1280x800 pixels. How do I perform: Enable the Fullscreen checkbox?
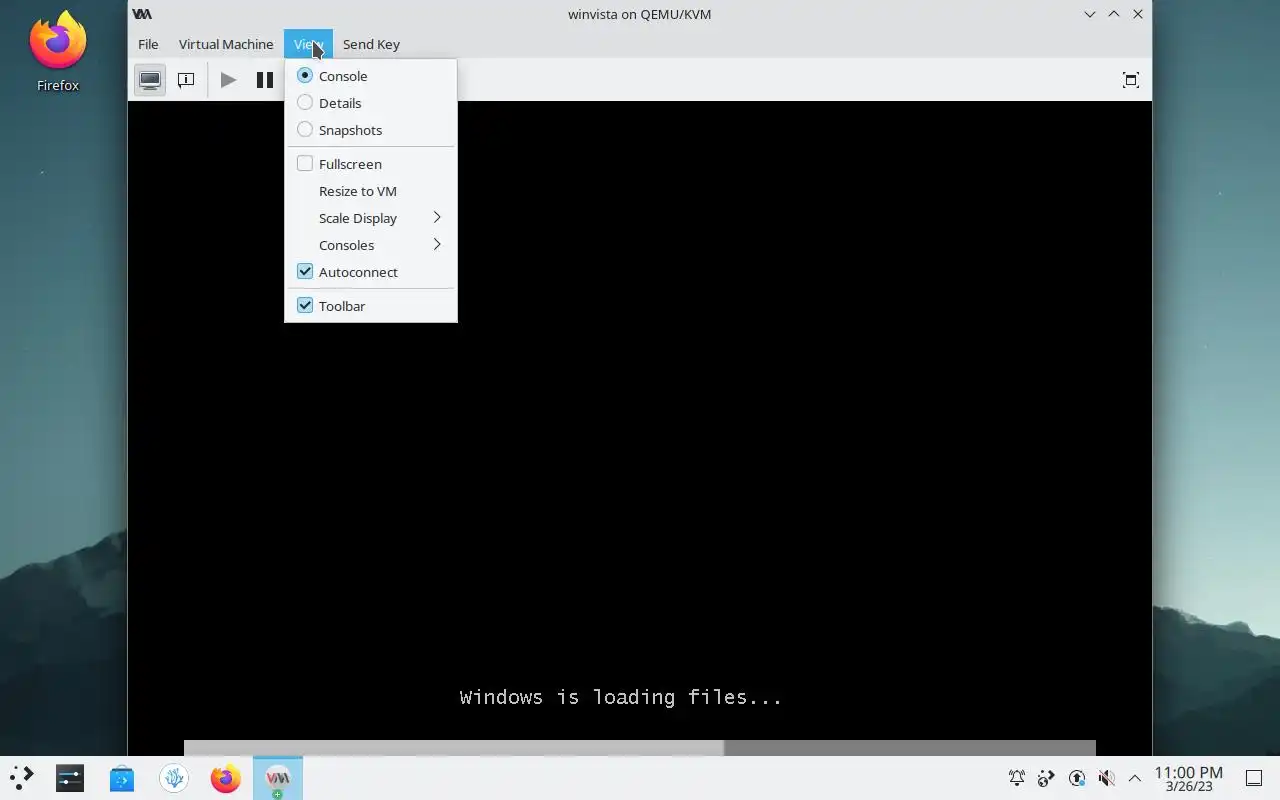point(371,164)
